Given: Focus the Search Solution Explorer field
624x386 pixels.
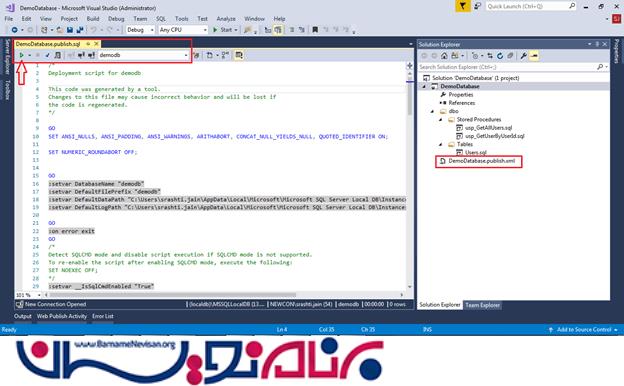Looking at the screenshot, I should [513, 67].
